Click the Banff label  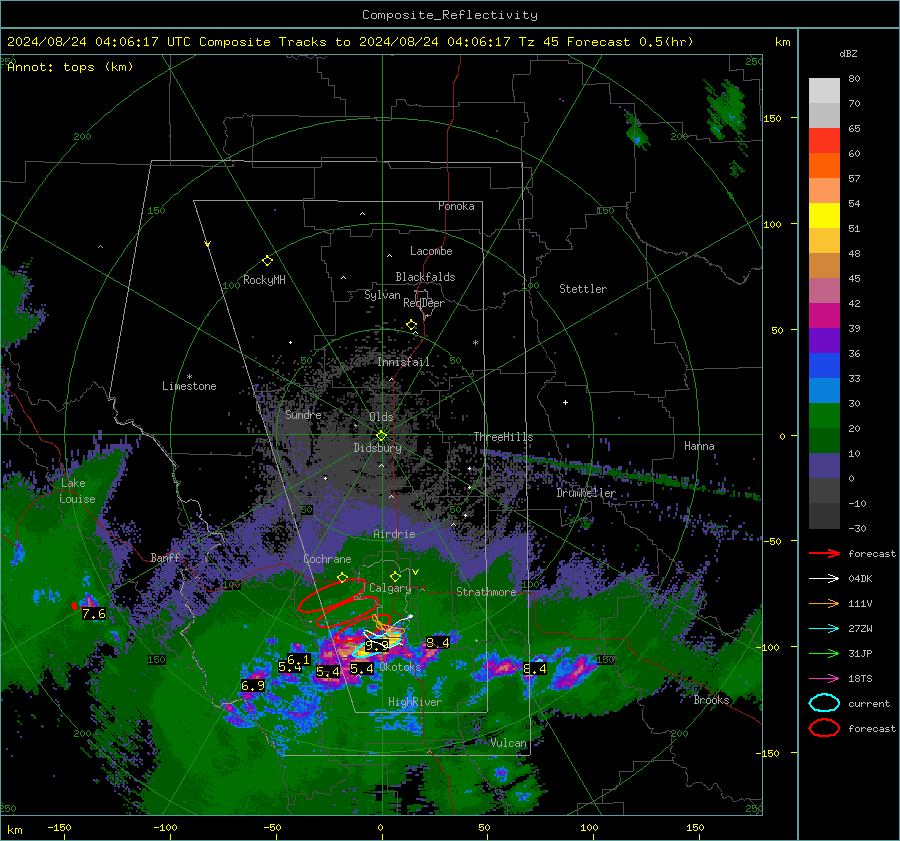(x=165, y=557)
